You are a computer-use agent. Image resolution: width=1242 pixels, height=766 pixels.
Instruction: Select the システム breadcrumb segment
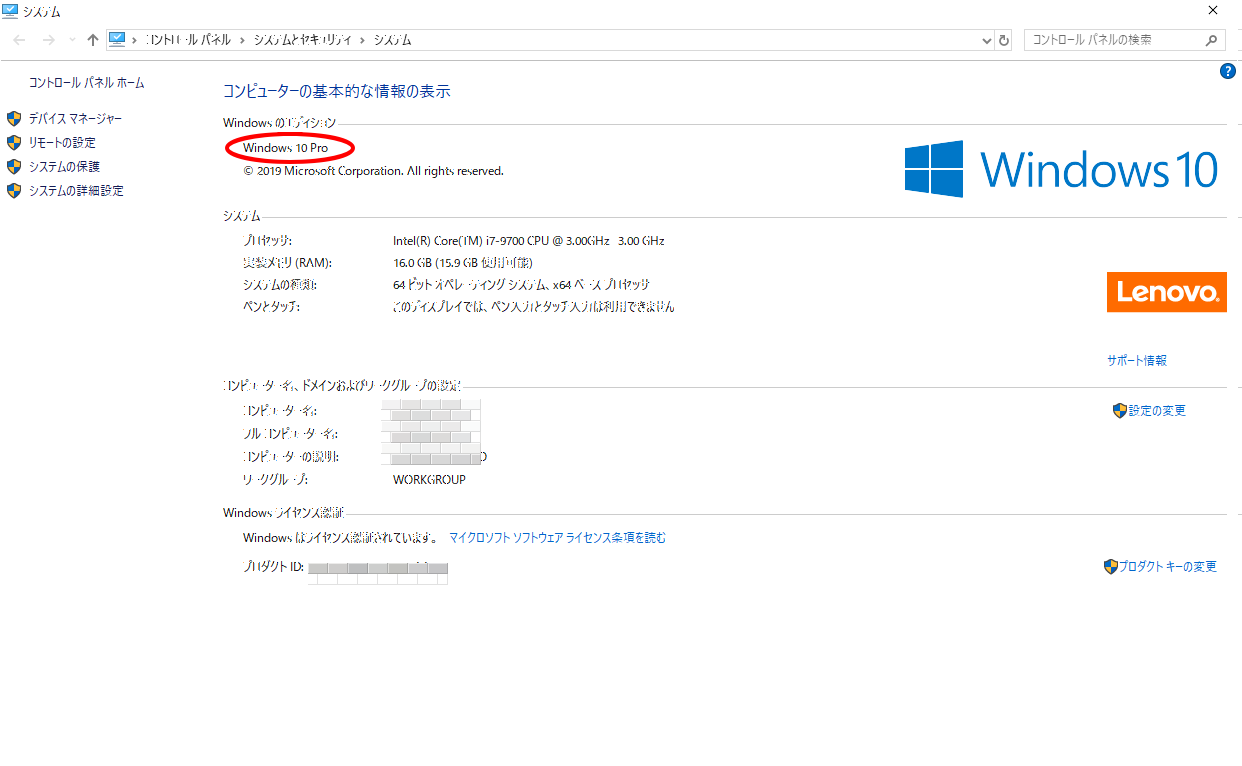(392, 40)
